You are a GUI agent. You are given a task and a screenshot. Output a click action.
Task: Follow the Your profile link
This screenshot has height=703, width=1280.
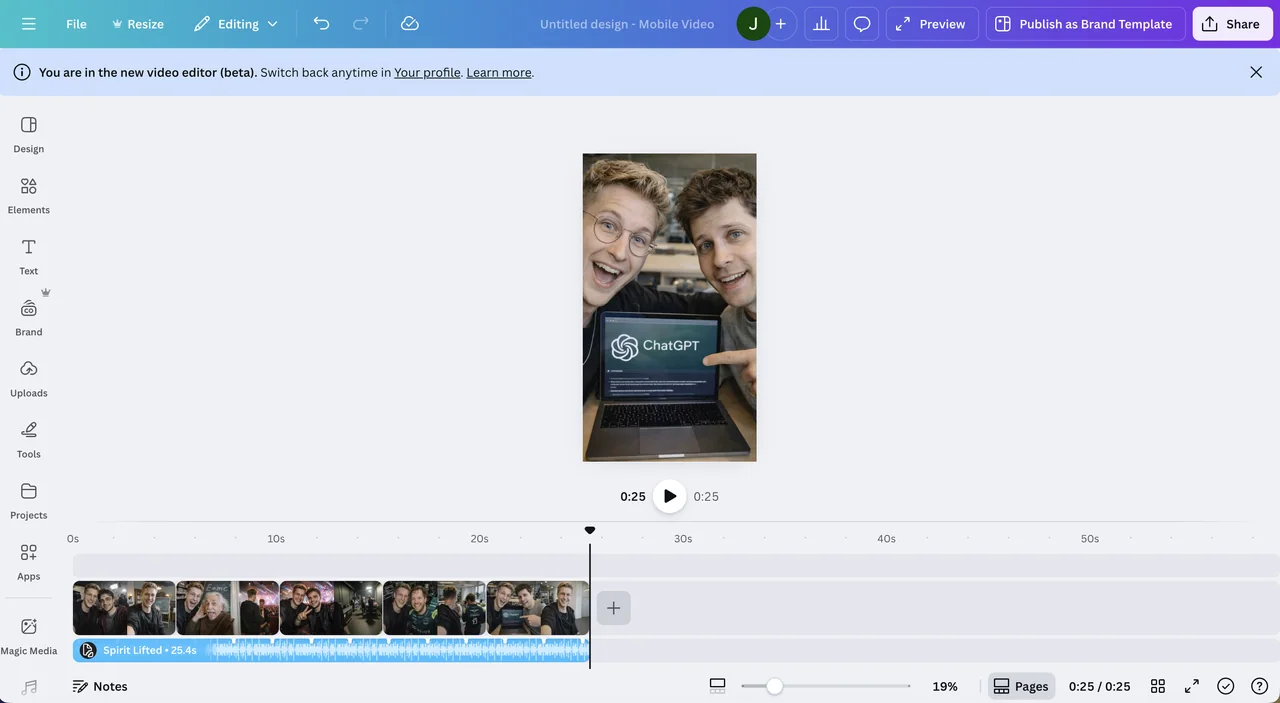tap(427, 72)
